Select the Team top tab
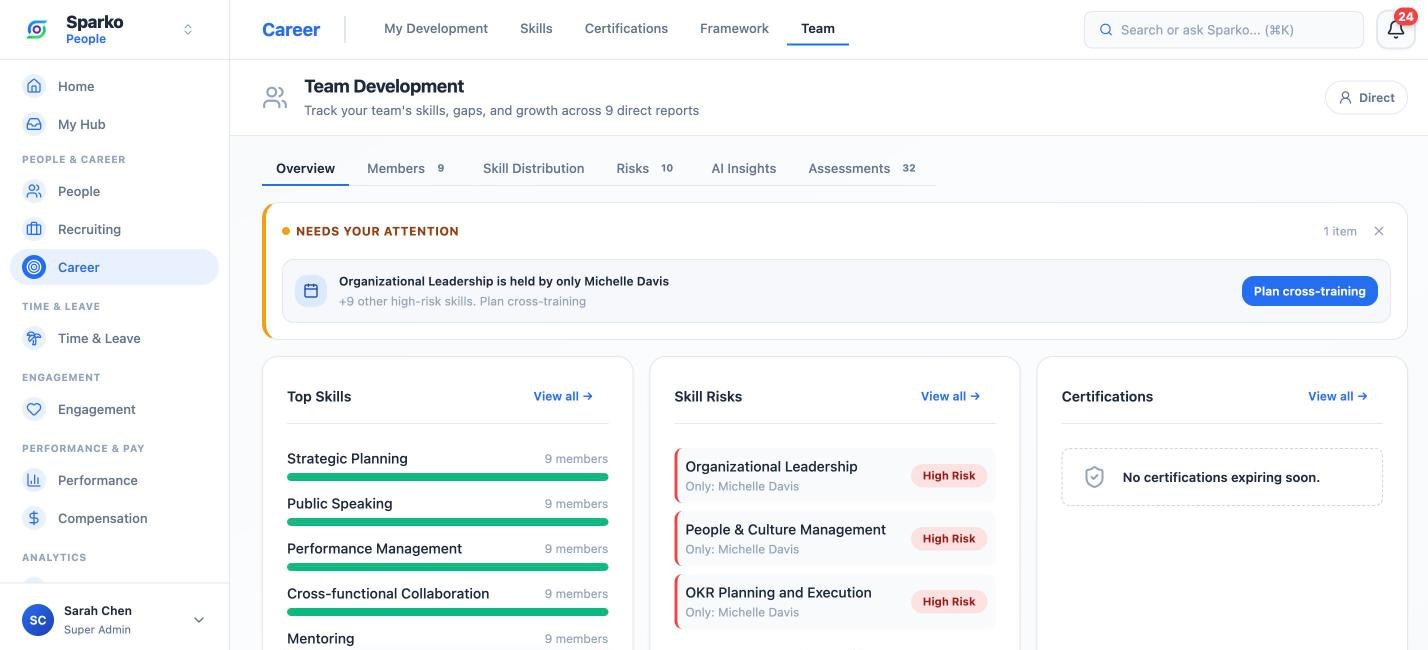1428x650 pixels. pos(818,29)
